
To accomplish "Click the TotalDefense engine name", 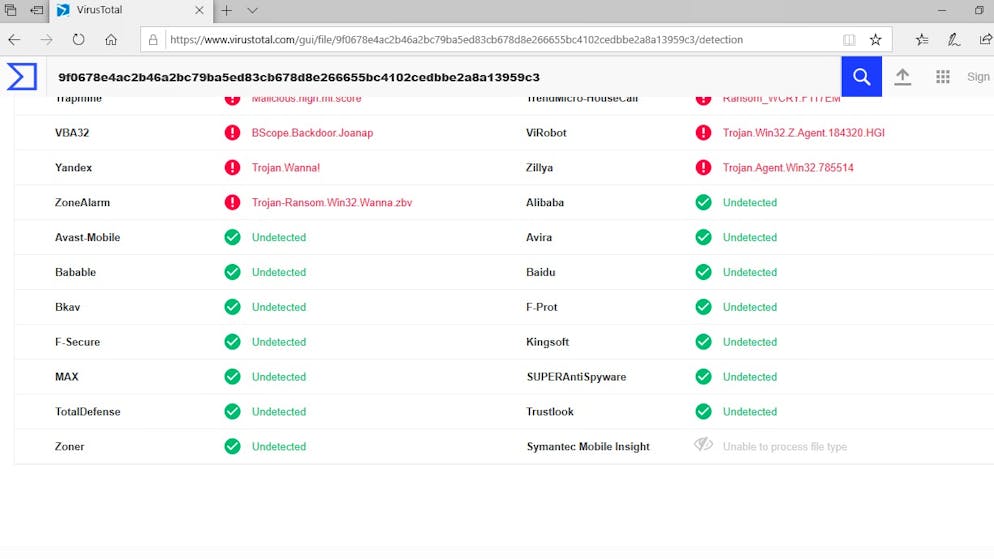I will [x=87, y=411].
